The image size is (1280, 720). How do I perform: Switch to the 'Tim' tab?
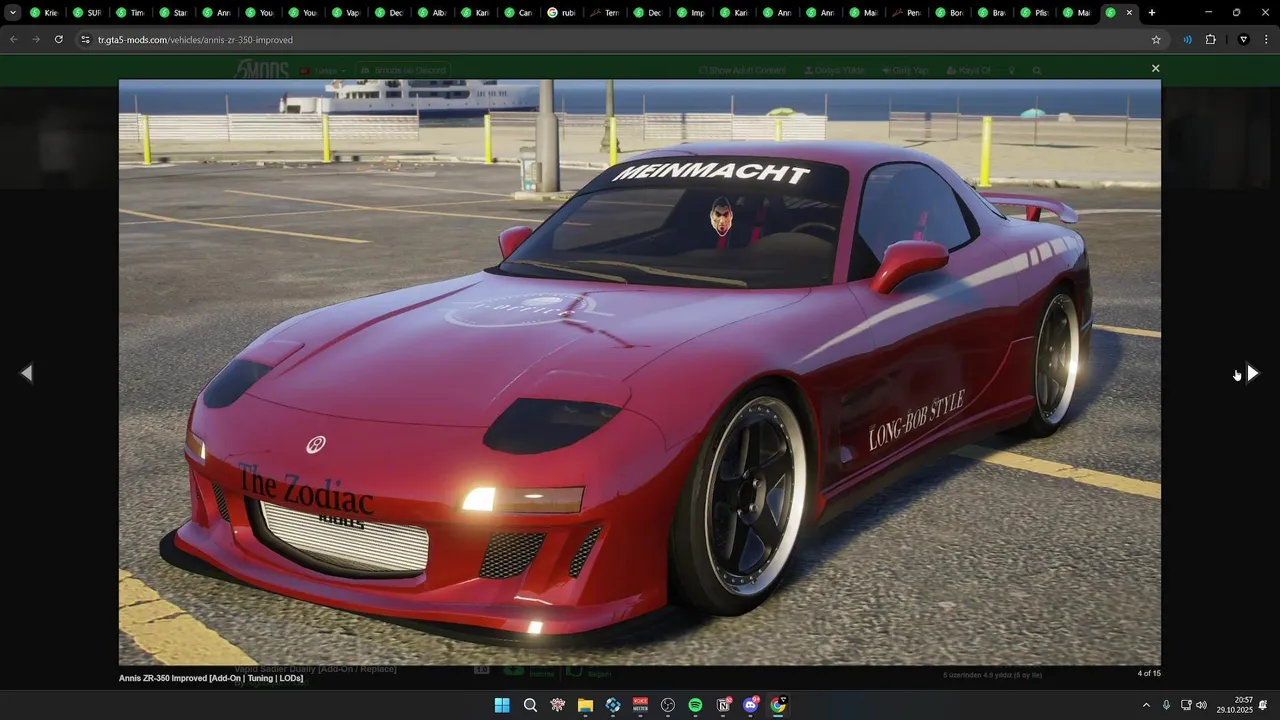pos(130,13)
